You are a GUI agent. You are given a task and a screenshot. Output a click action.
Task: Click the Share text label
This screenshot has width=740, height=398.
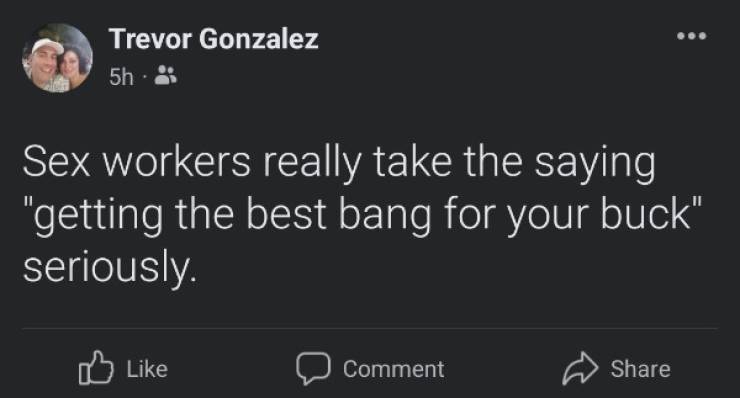(x=640, y=369)
